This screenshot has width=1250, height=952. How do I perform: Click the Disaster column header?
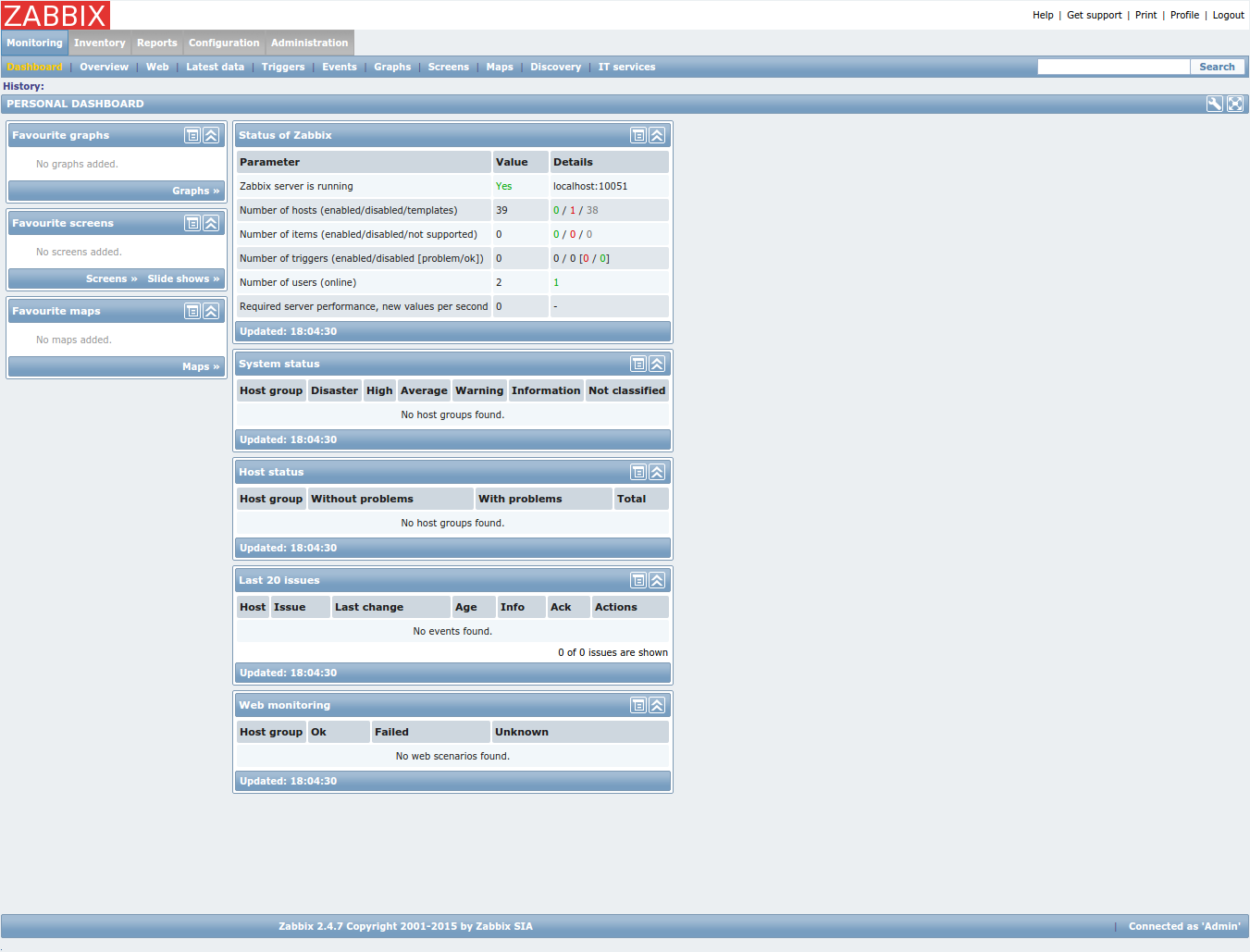pyautogui.click(x=334, y=390)
